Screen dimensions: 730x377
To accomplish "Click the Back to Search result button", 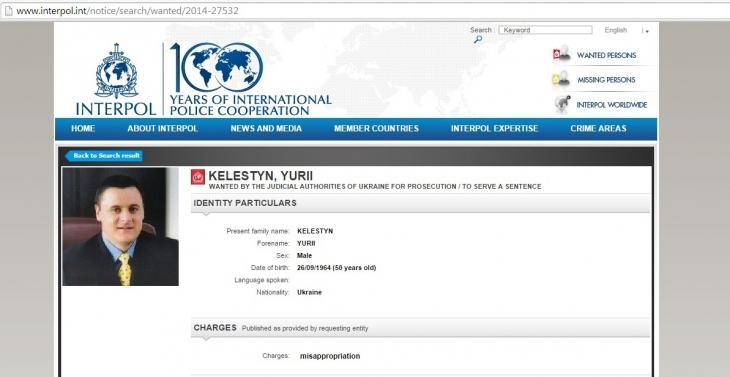I will [x=104, y=156].
